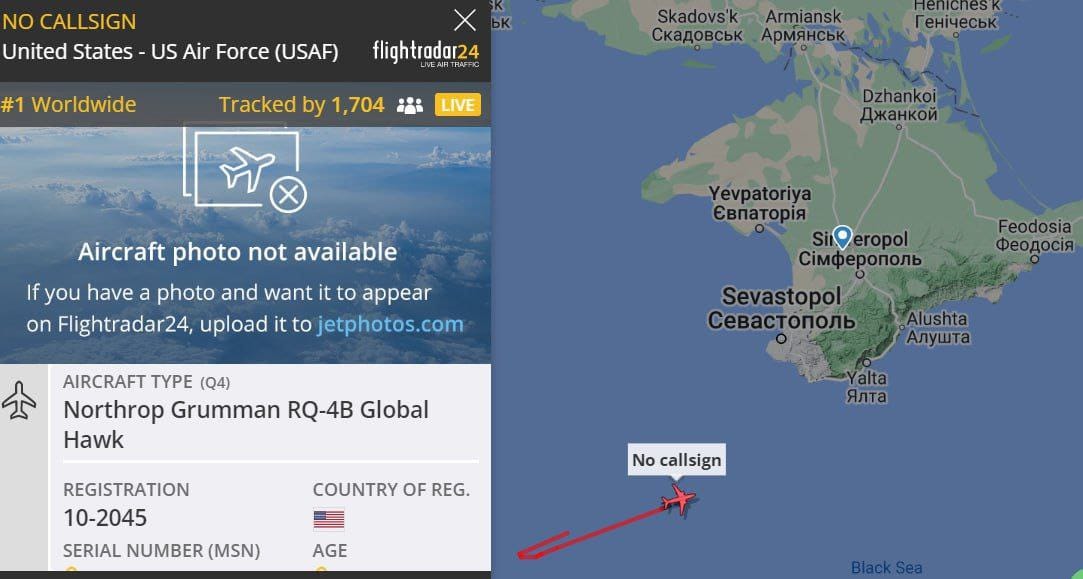
Task: Select the red aircraft icon on map
Action: (679, 499)
